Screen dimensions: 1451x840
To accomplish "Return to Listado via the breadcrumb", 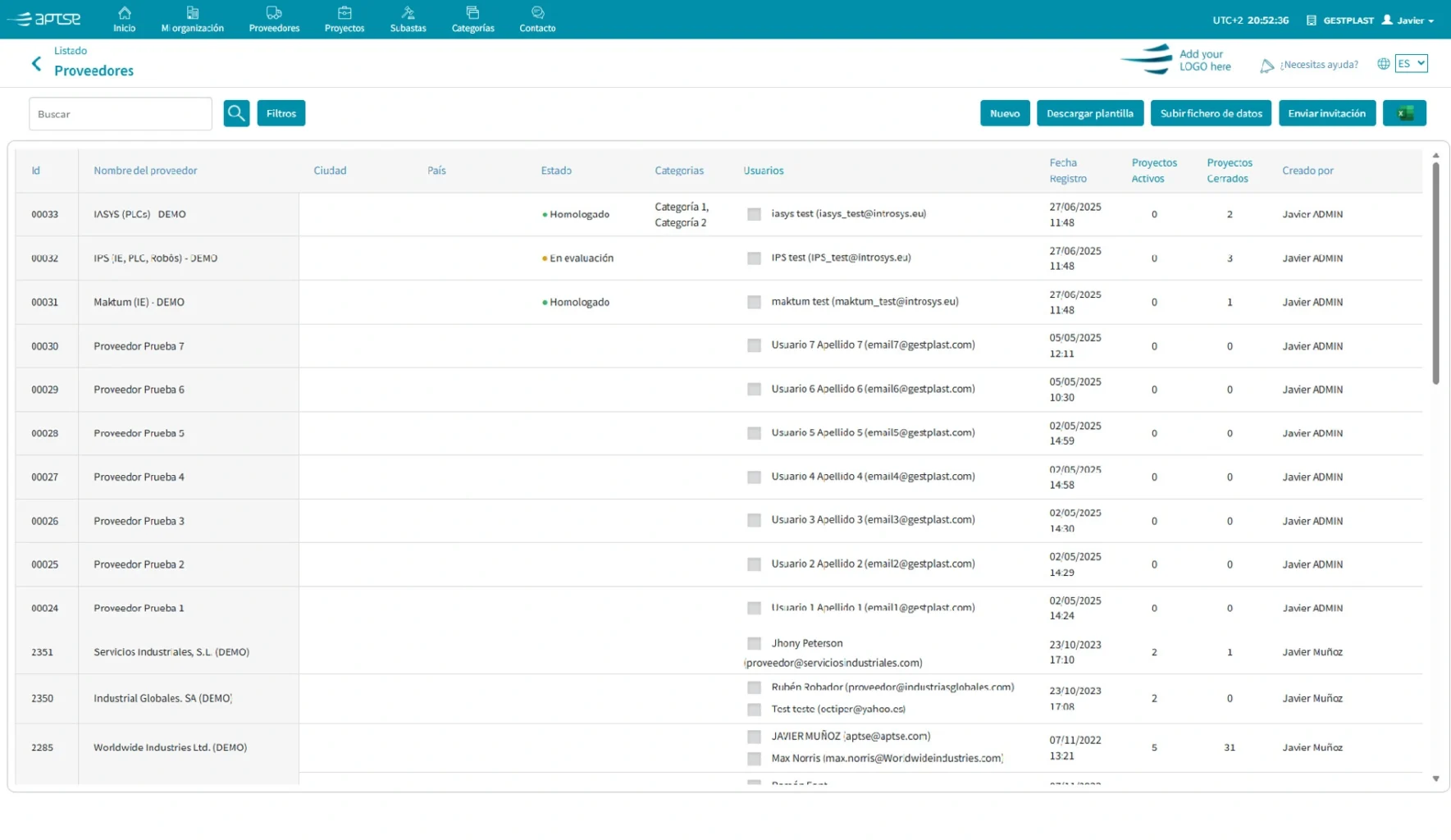I will (71, 50).
